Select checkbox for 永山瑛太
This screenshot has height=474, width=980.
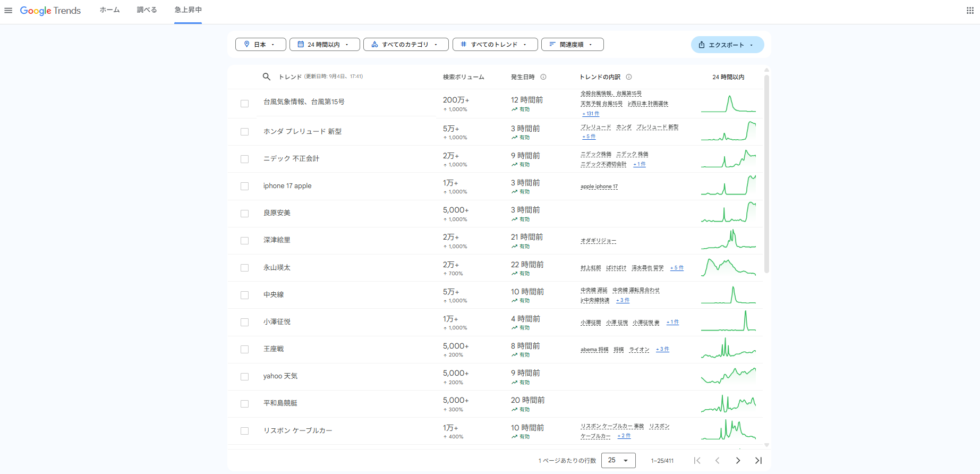[244, 268]
